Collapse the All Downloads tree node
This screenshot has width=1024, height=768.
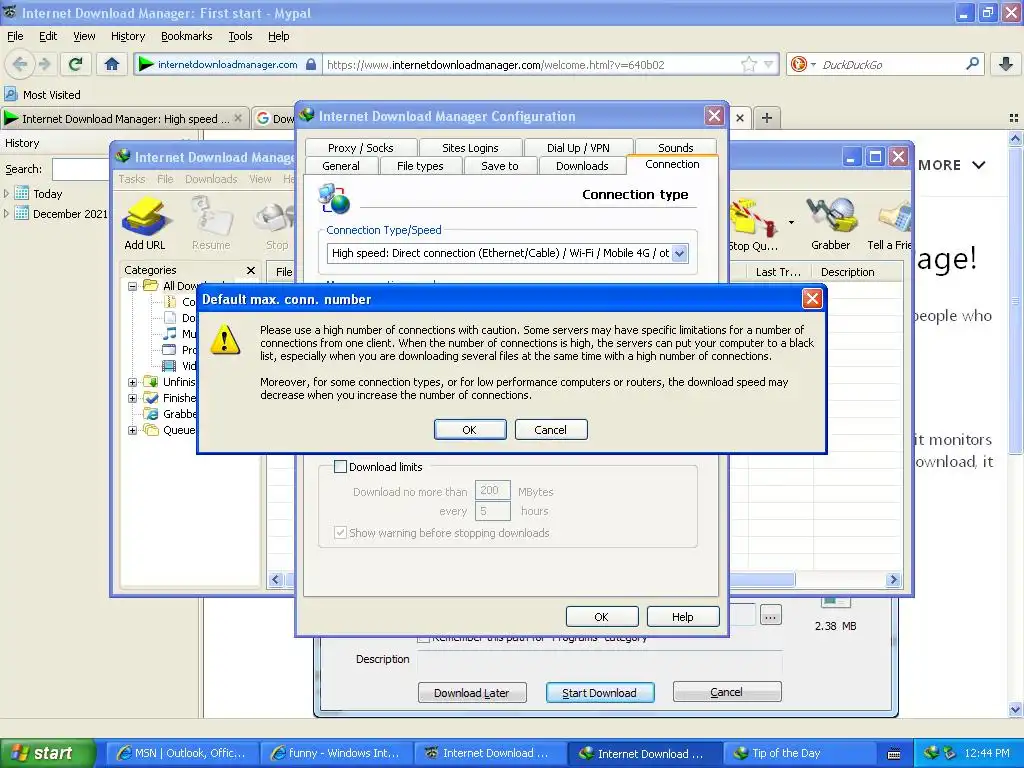[x=133, y=286]
